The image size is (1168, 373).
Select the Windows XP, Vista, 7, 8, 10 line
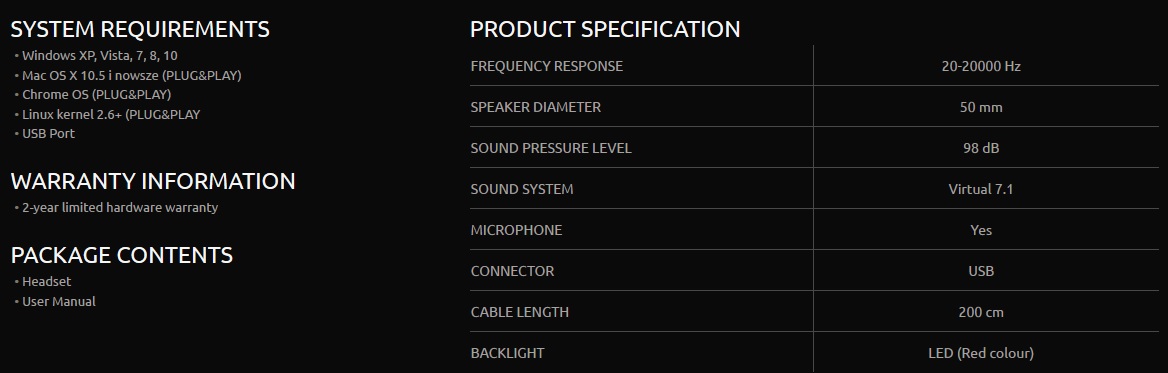pos(100,56)
